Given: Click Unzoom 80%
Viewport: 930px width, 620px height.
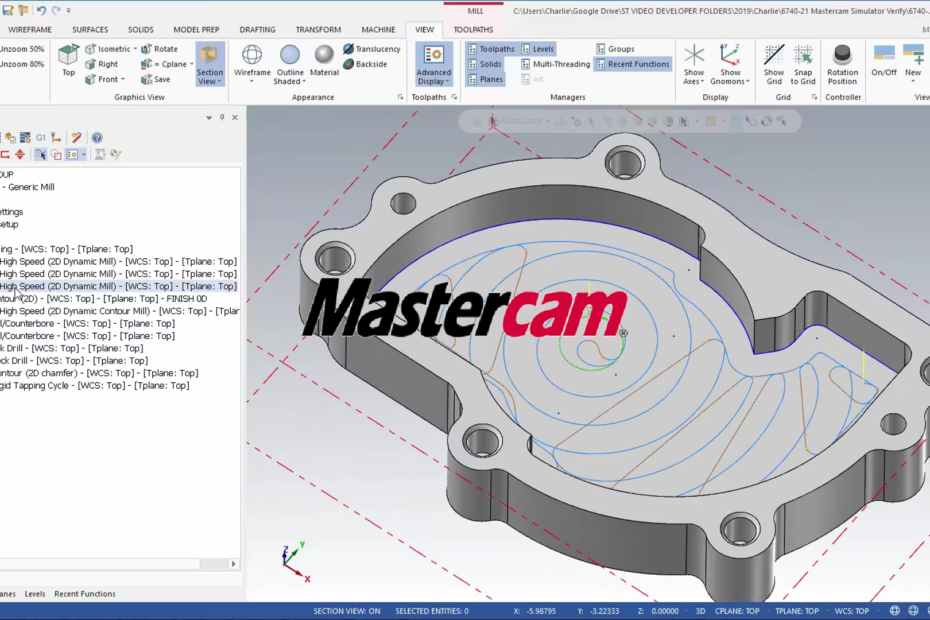Looking at the screenshot, I should 22,64.
